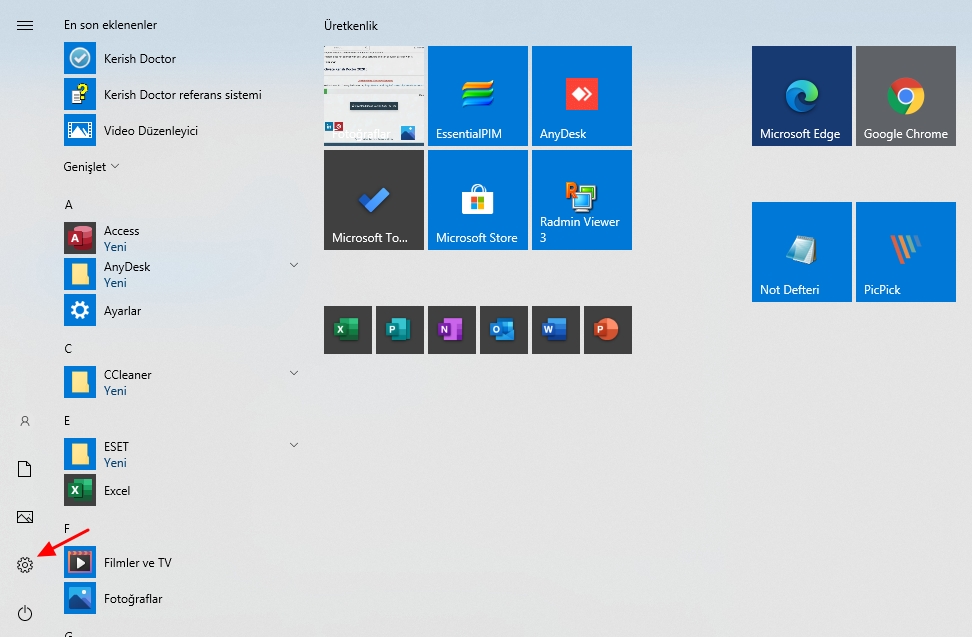Open Ayarlar in the app list
972x637 pixels.
coord(182,310)
